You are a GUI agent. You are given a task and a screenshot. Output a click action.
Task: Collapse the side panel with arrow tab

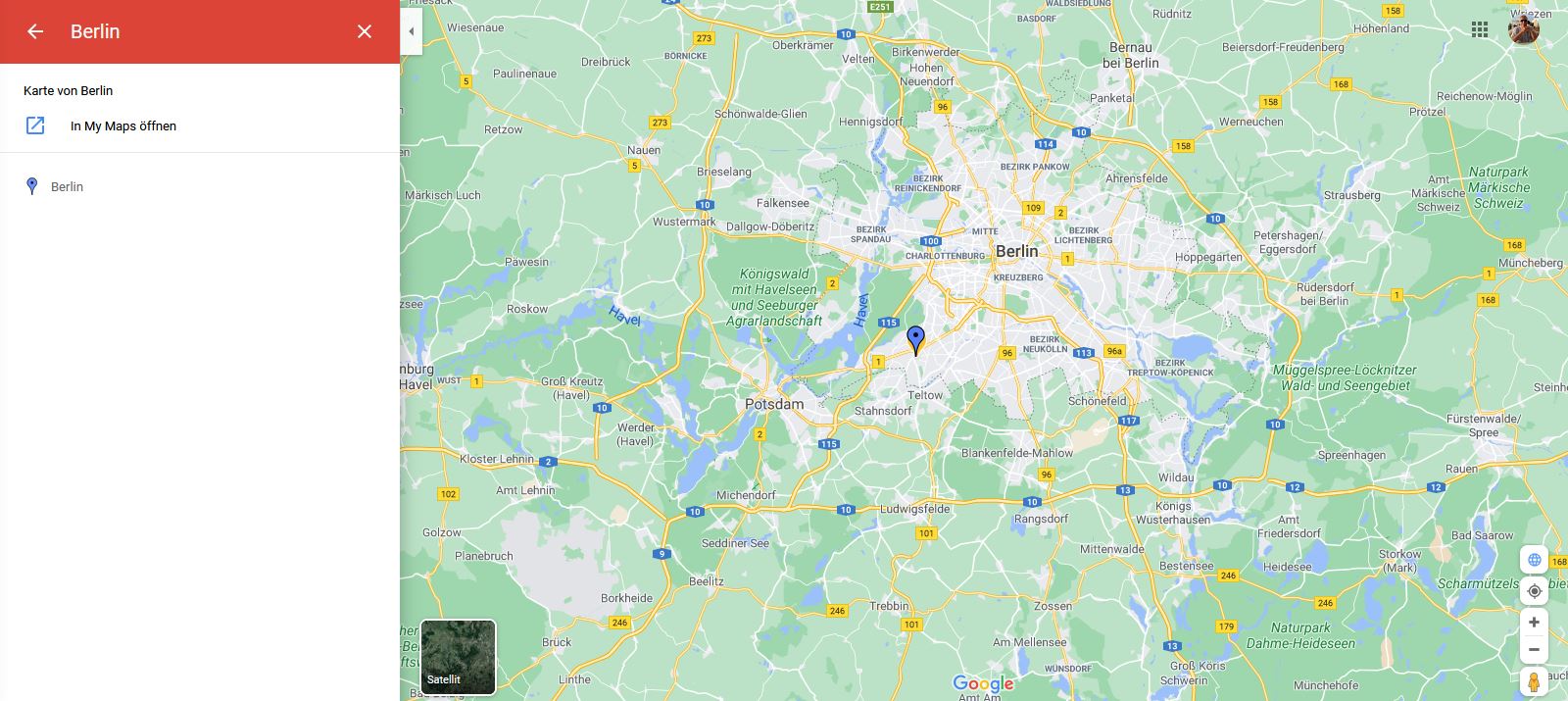pyautogui.click(x=412, y=31)
